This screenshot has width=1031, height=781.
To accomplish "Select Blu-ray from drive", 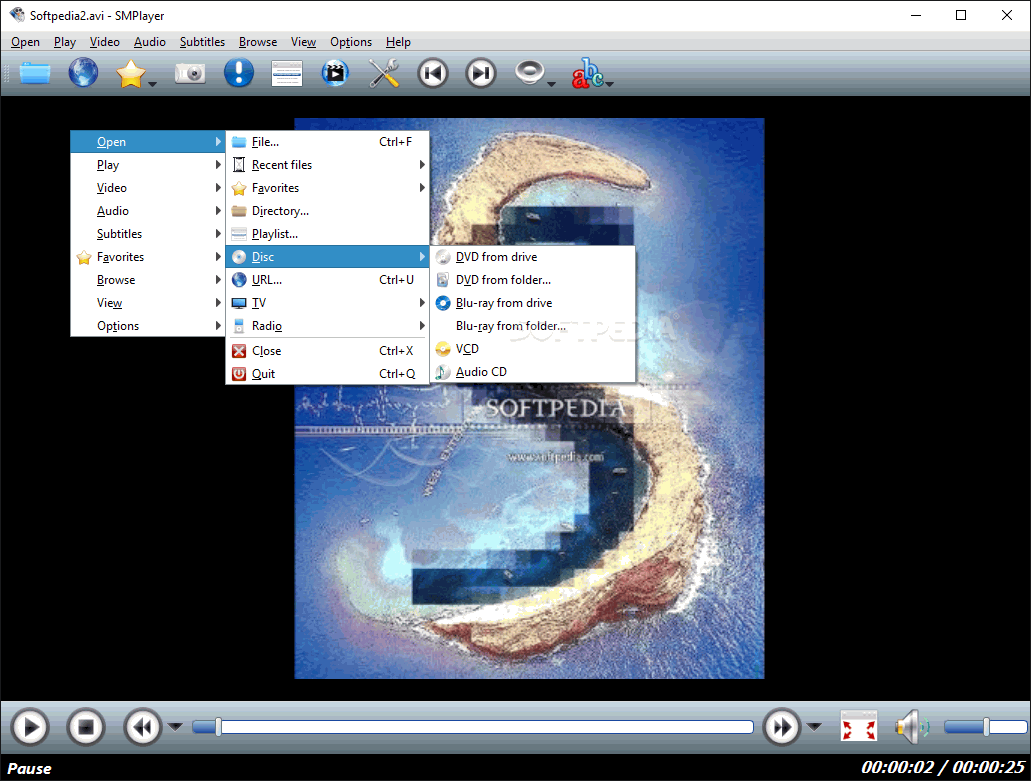I will tap(533, 303).
